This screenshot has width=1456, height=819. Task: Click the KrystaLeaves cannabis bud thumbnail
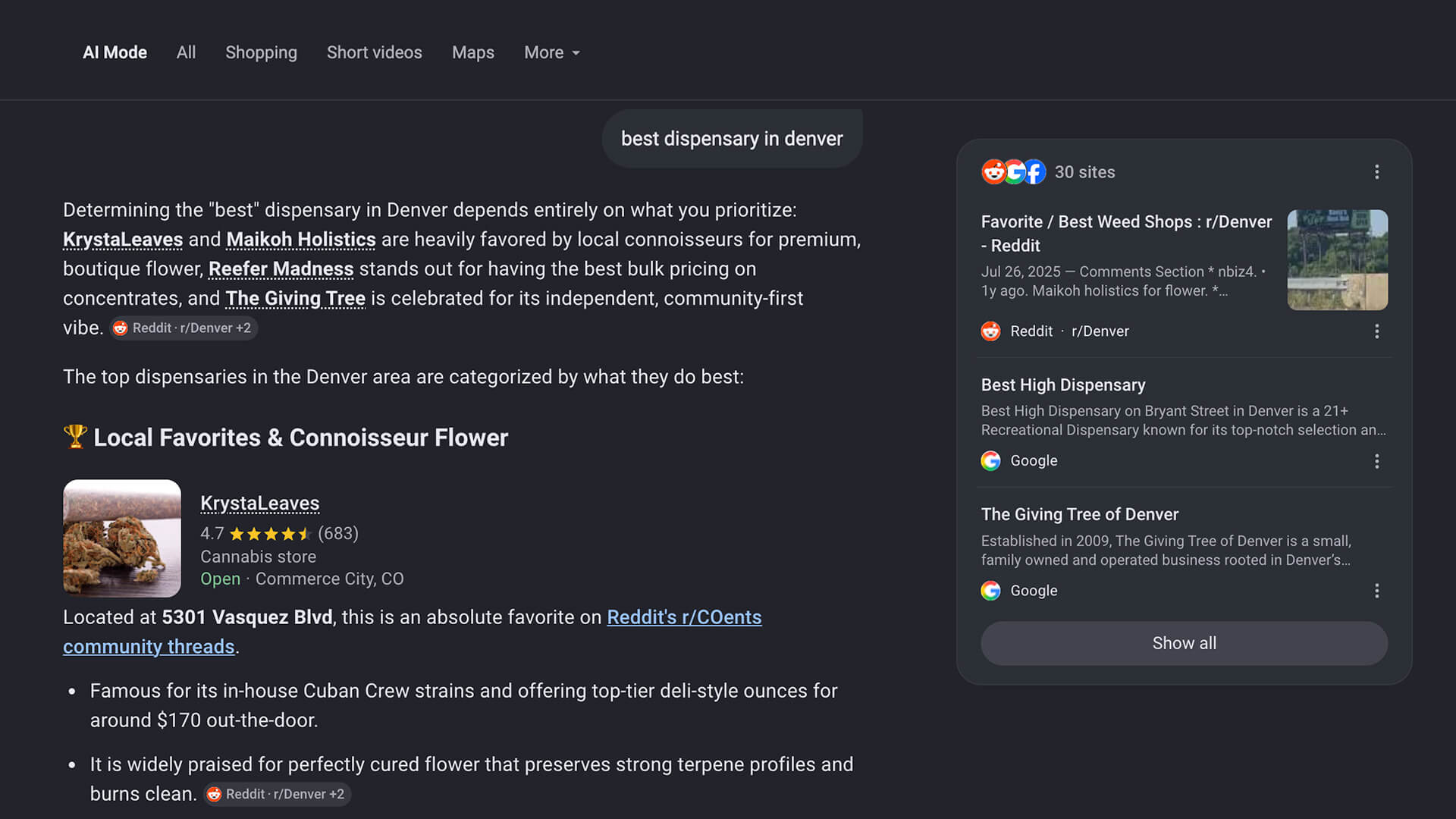point(122,538)
